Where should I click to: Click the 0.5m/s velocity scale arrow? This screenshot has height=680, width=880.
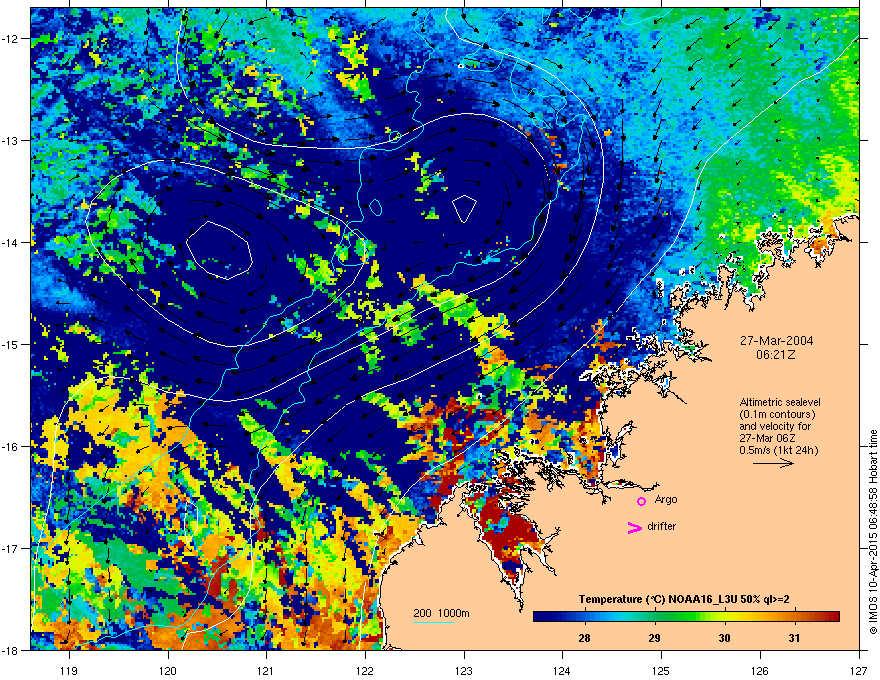click(x=773, y=463)
